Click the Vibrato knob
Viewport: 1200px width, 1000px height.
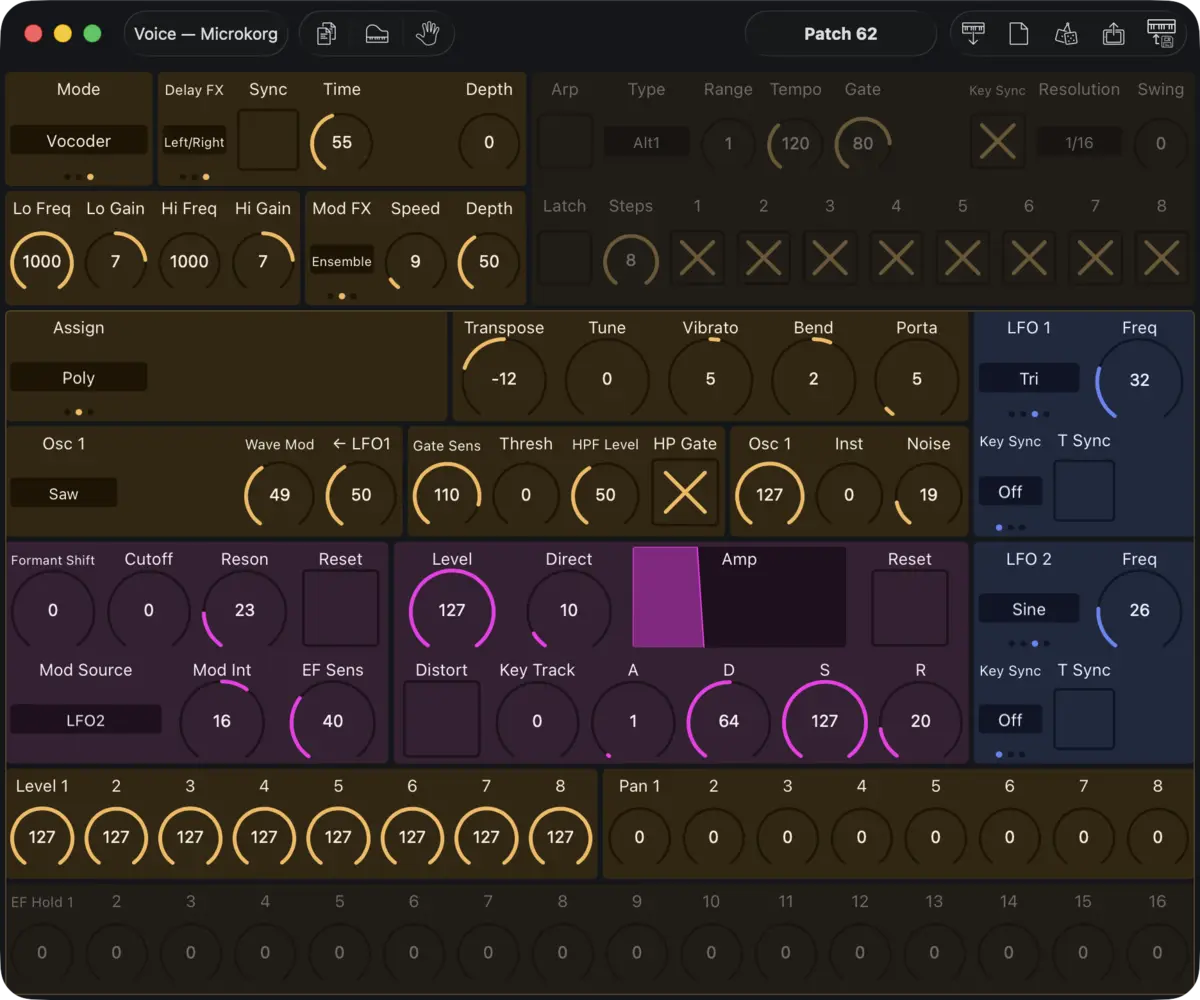(x=711, y=379)
